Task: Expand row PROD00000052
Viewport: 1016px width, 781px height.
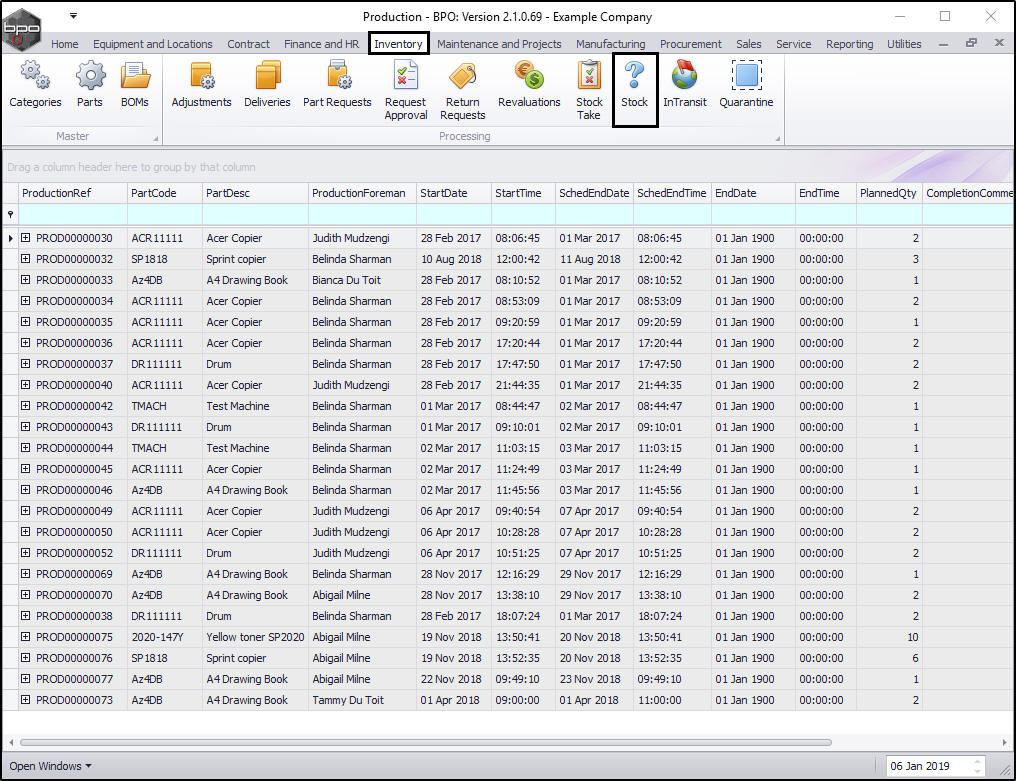Action: coord(25,553)
